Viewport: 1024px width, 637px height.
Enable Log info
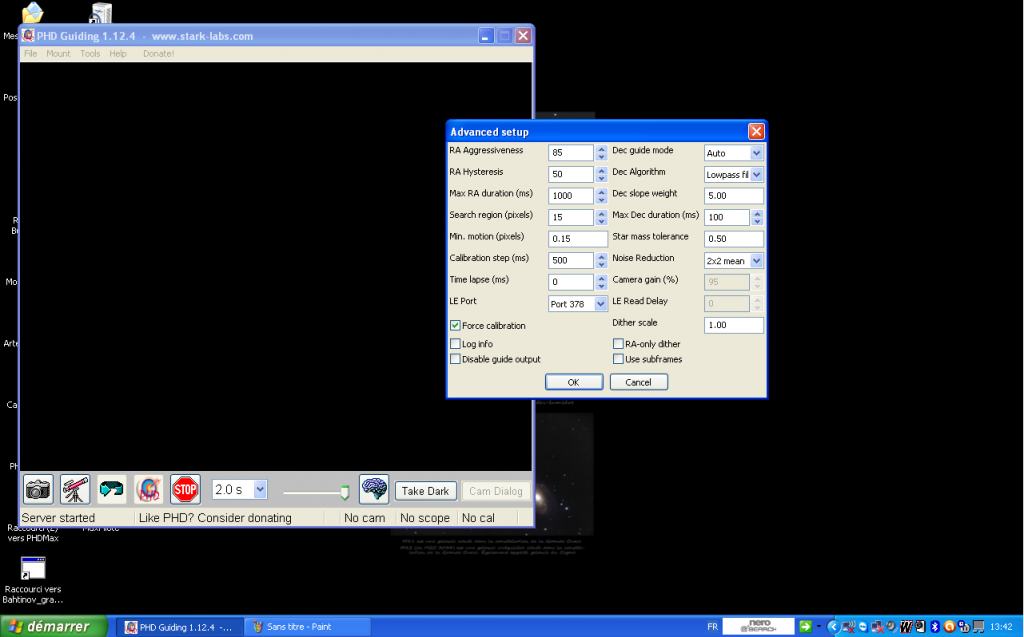pos(455,343)
